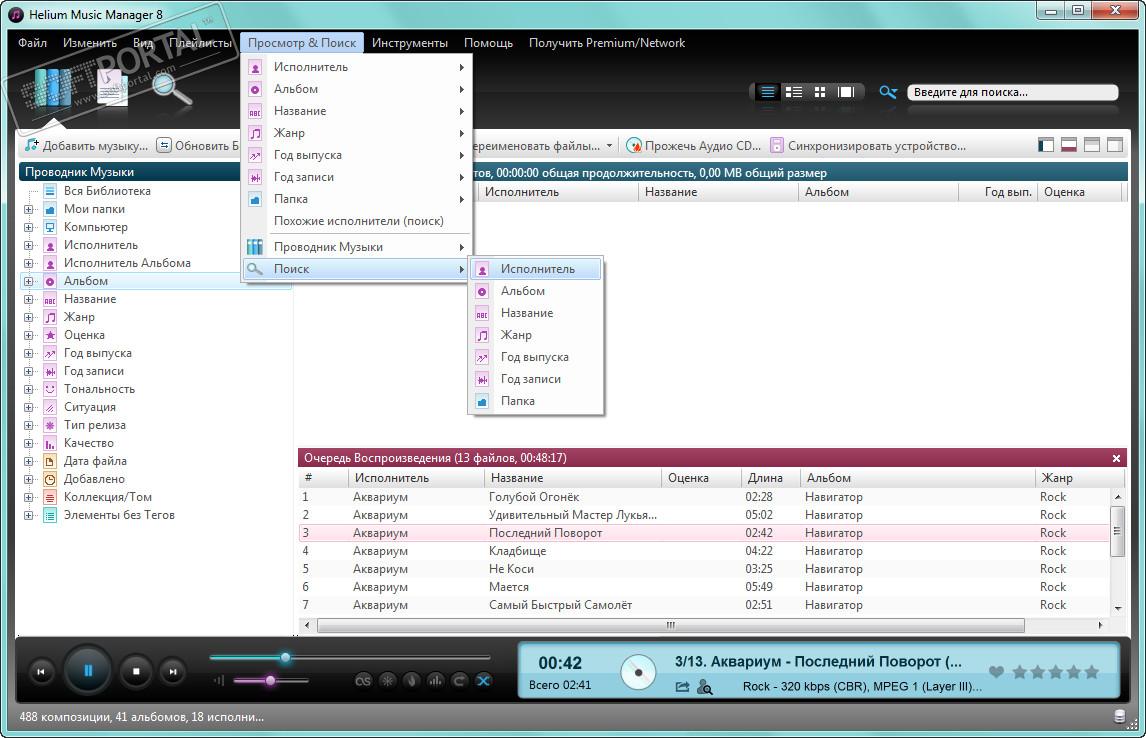
Task: Click the large magnifier icon in header
Action: click(172, 91)
